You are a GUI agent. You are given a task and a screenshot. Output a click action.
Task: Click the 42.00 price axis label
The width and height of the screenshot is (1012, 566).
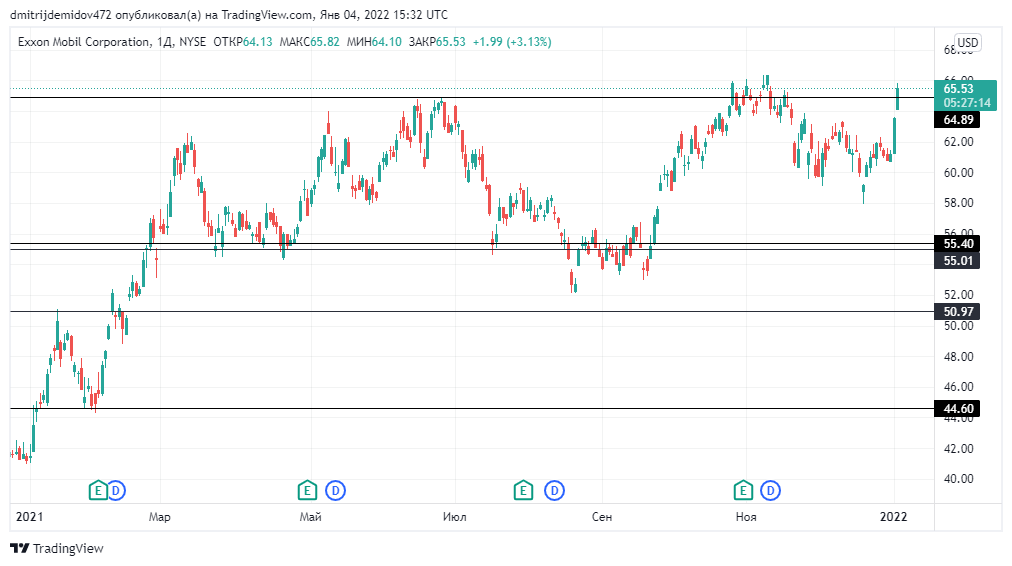[x=958, y=449]
